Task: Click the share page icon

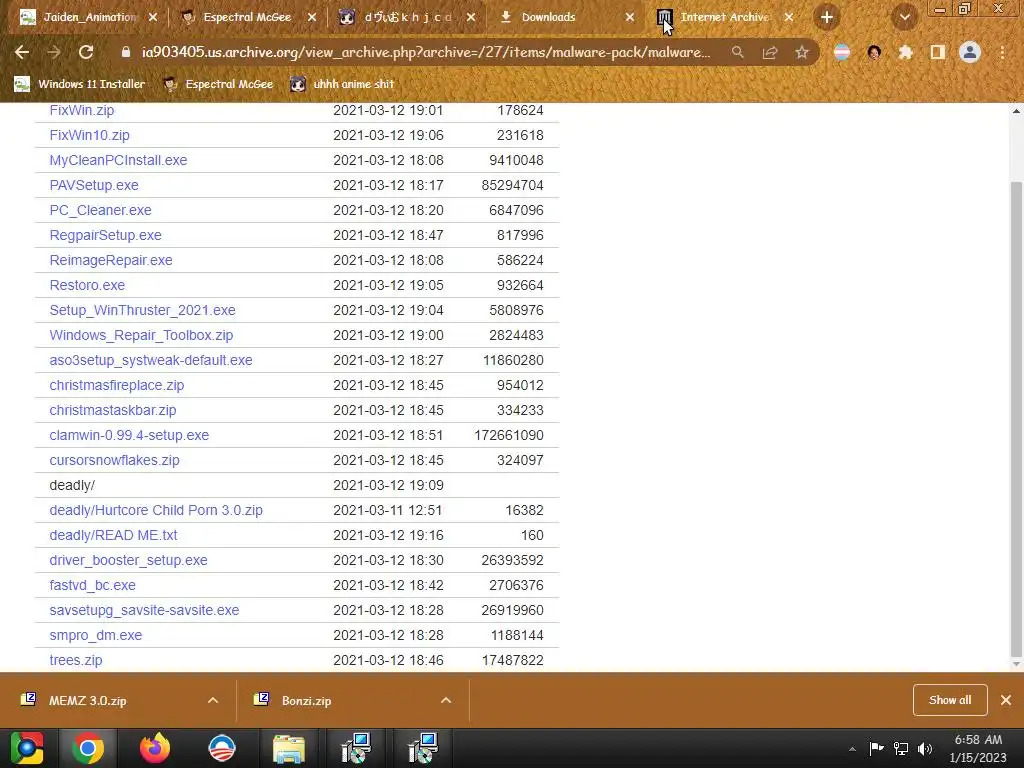Action: click(769, 52)
